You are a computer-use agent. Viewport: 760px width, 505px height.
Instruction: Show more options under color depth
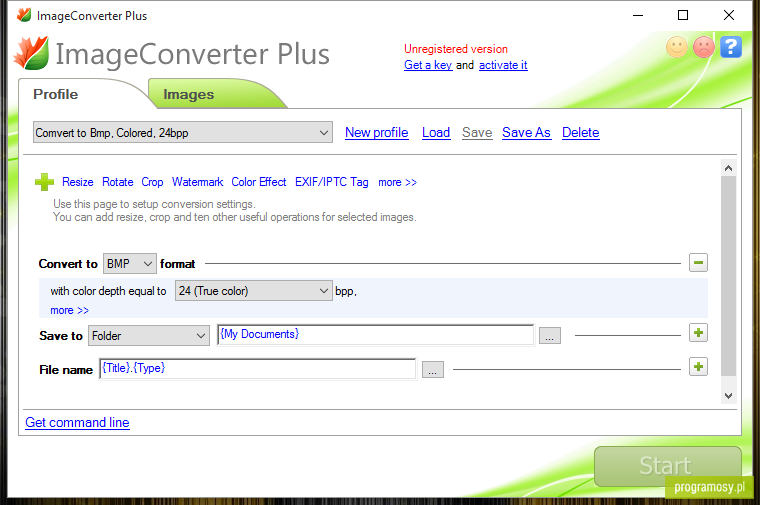pyautogui.click(x=69, y=310)
